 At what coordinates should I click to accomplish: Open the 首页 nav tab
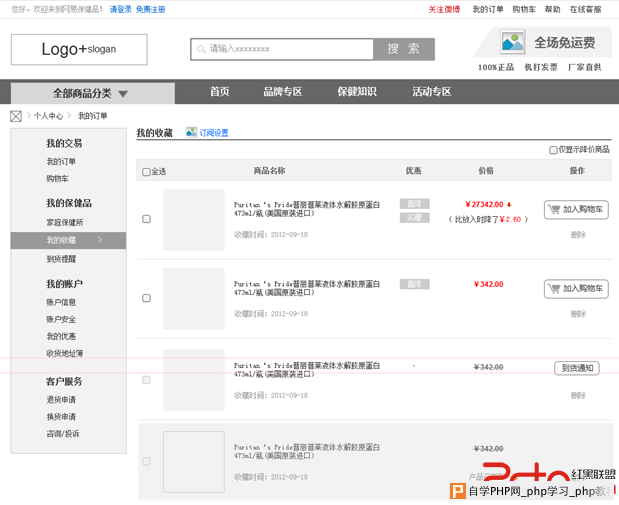pos(219,92)
